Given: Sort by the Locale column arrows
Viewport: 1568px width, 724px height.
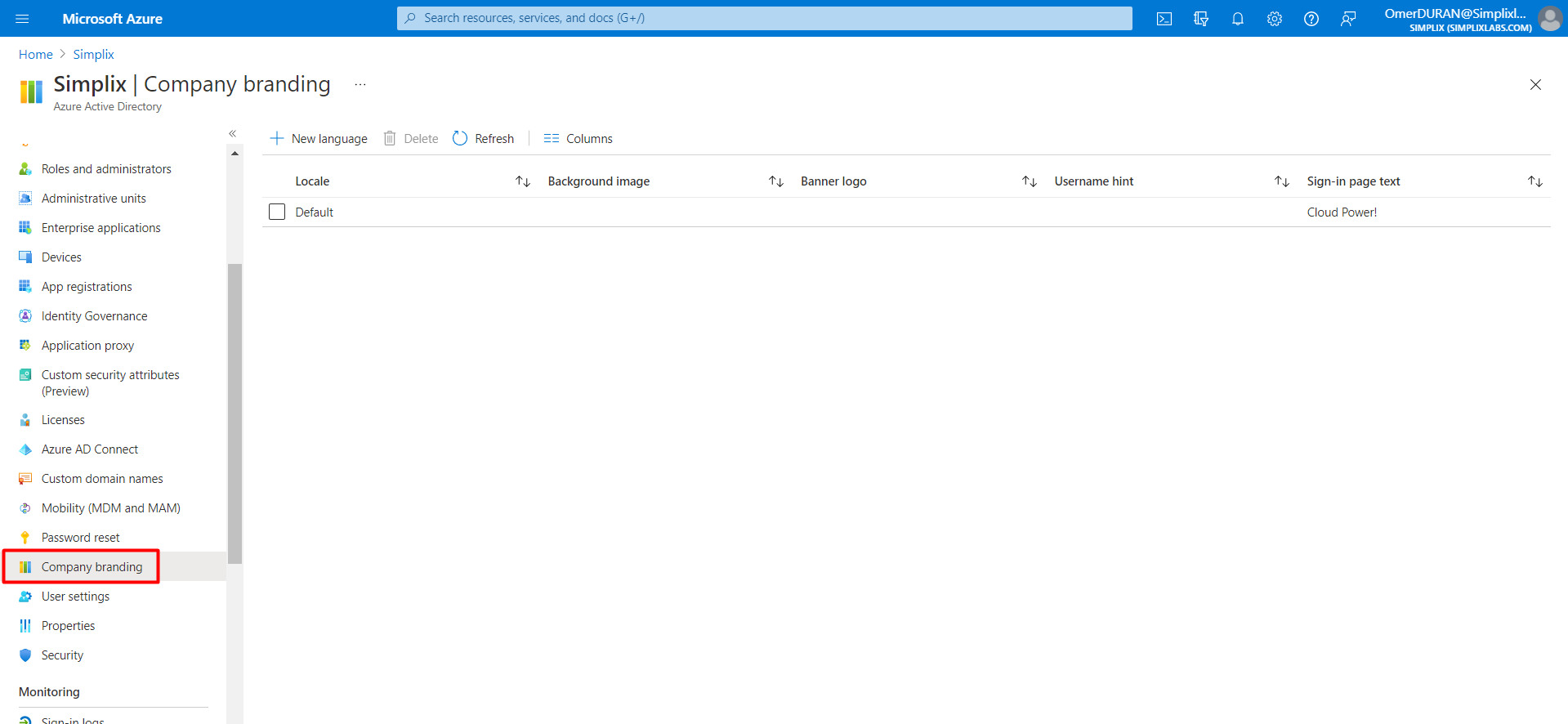Looking at the screenshot, I should pyautogui.click(x=523, y=181).
